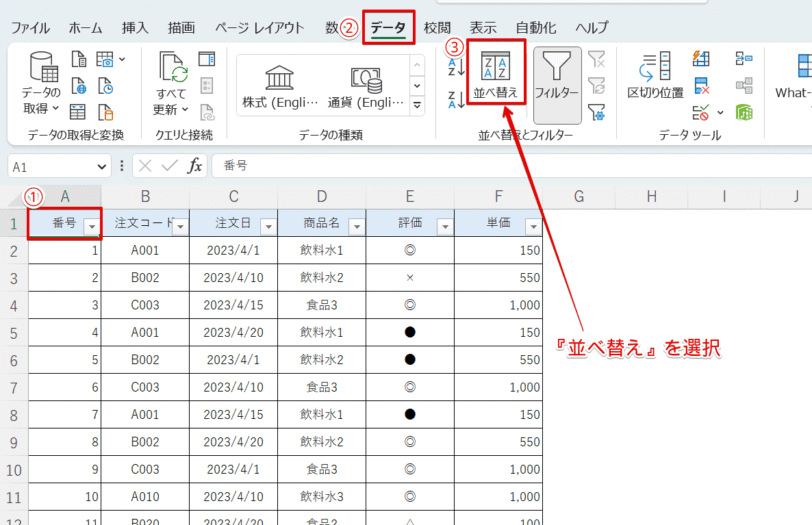Open the 評価 column filter dropdown
Viewport: 812px width, 525px height.
pyautogui.click(x=445, y=226)
